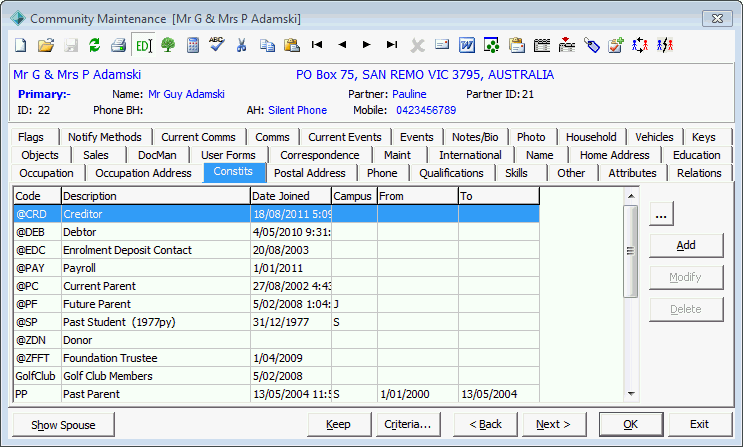Open the envelope card icon
The height and width of the screenshot is (447, 743).
click(x=442, y=45)
